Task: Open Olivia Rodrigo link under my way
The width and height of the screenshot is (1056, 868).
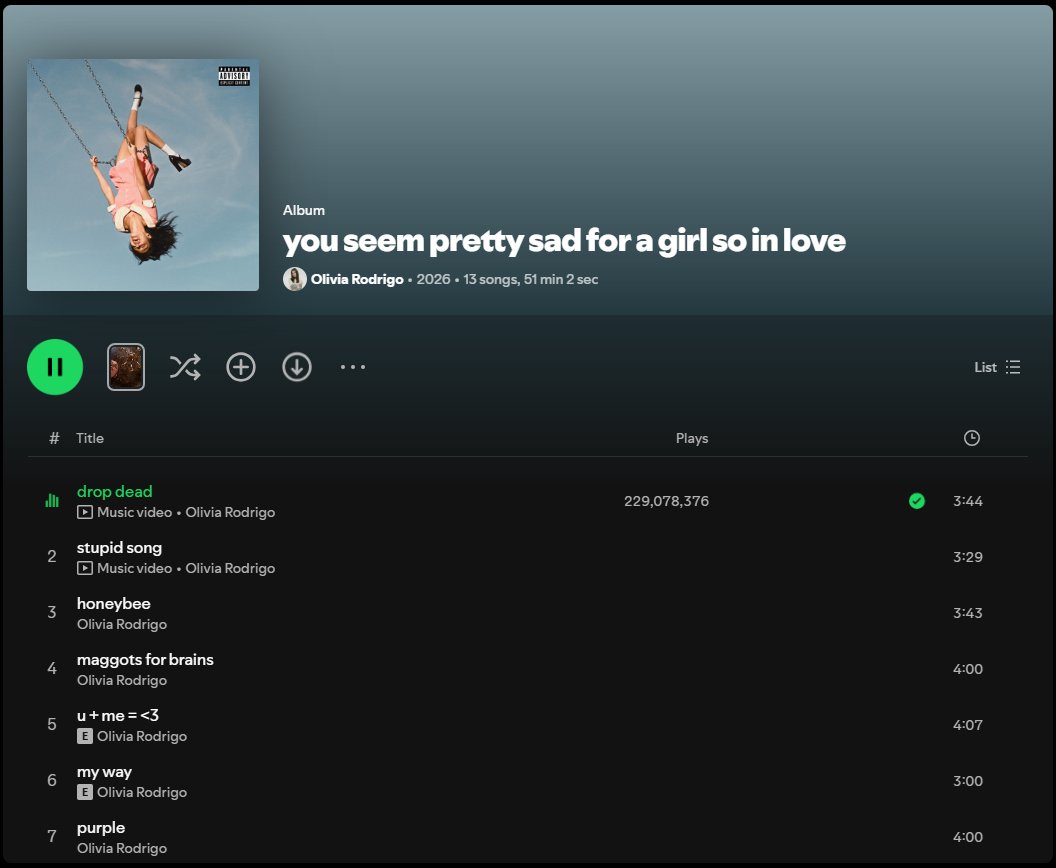Action: coord(142,792)
